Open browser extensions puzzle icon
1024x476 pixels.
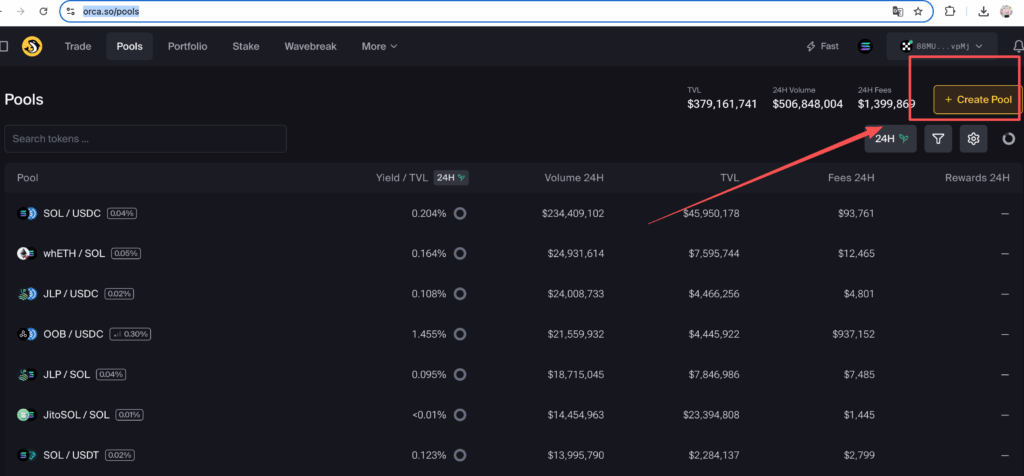(x=950, y=11)
